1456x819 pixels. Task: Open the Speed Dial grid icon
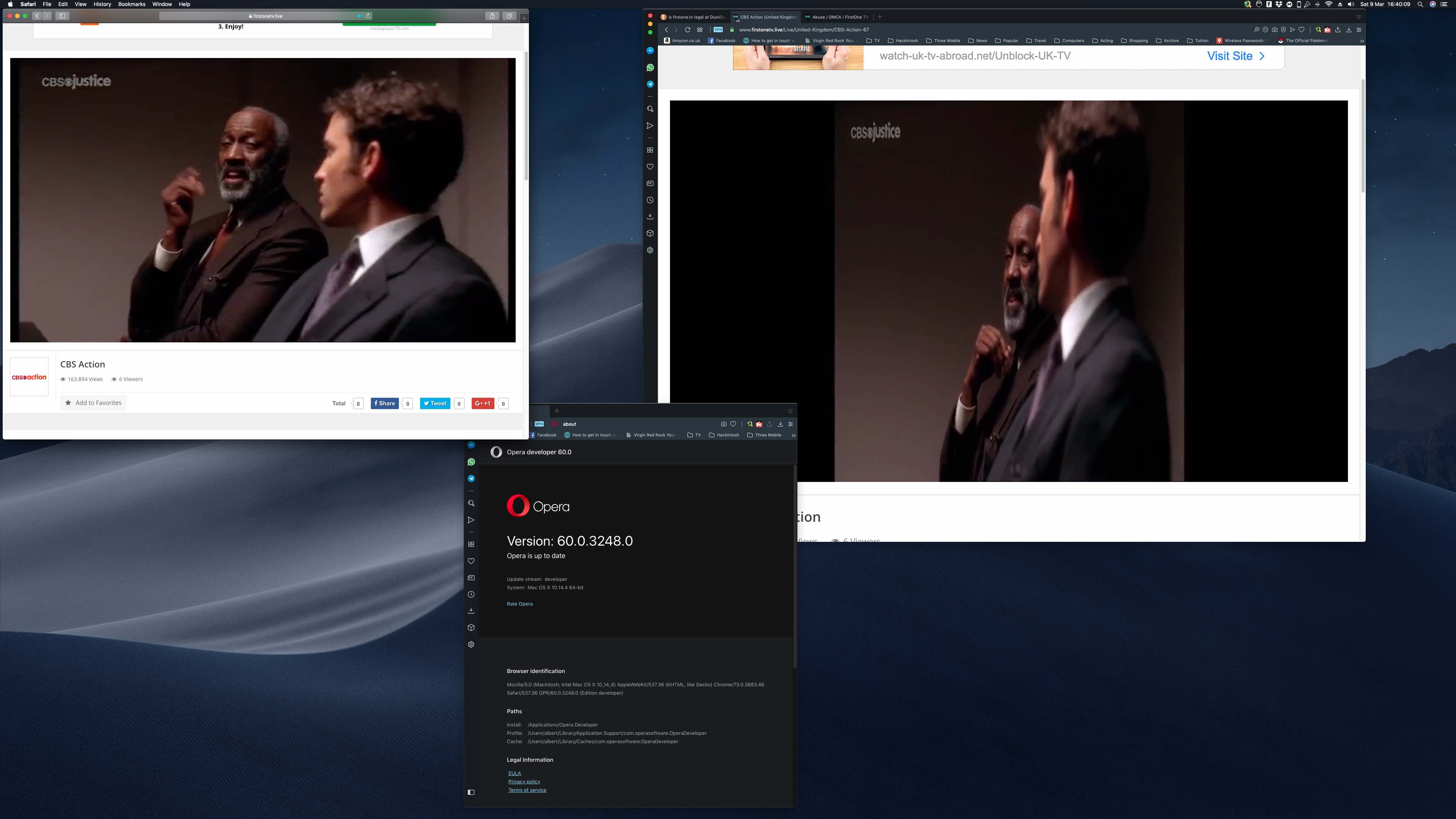tap(650, 150)
